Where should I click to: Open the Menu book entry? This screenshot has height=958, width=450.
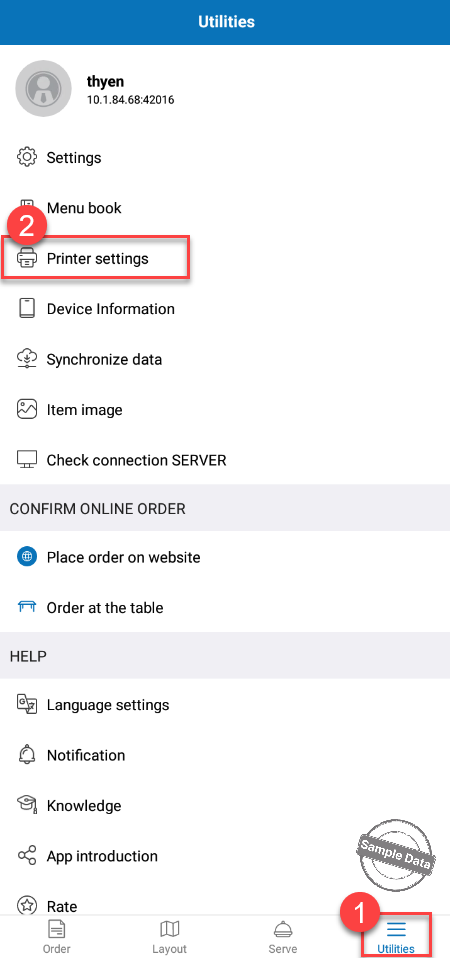point(84,208)
